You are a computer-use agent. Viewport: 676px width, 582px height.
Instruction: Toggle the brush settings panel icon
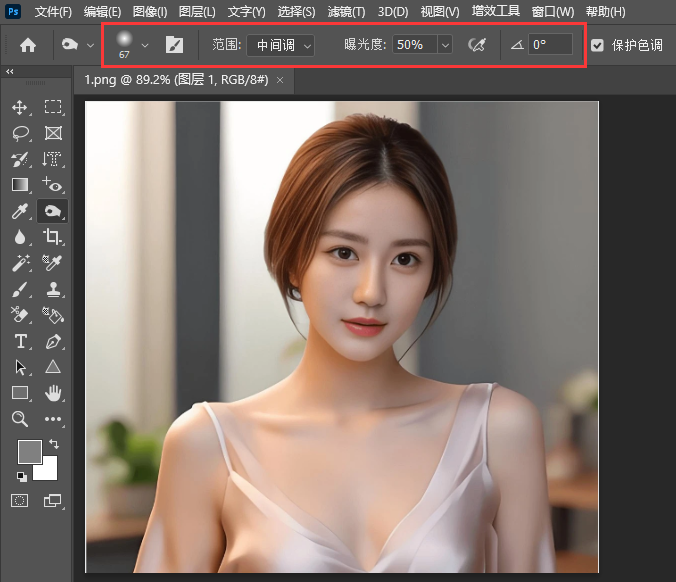pyautogui.click(x=175, y=45)
